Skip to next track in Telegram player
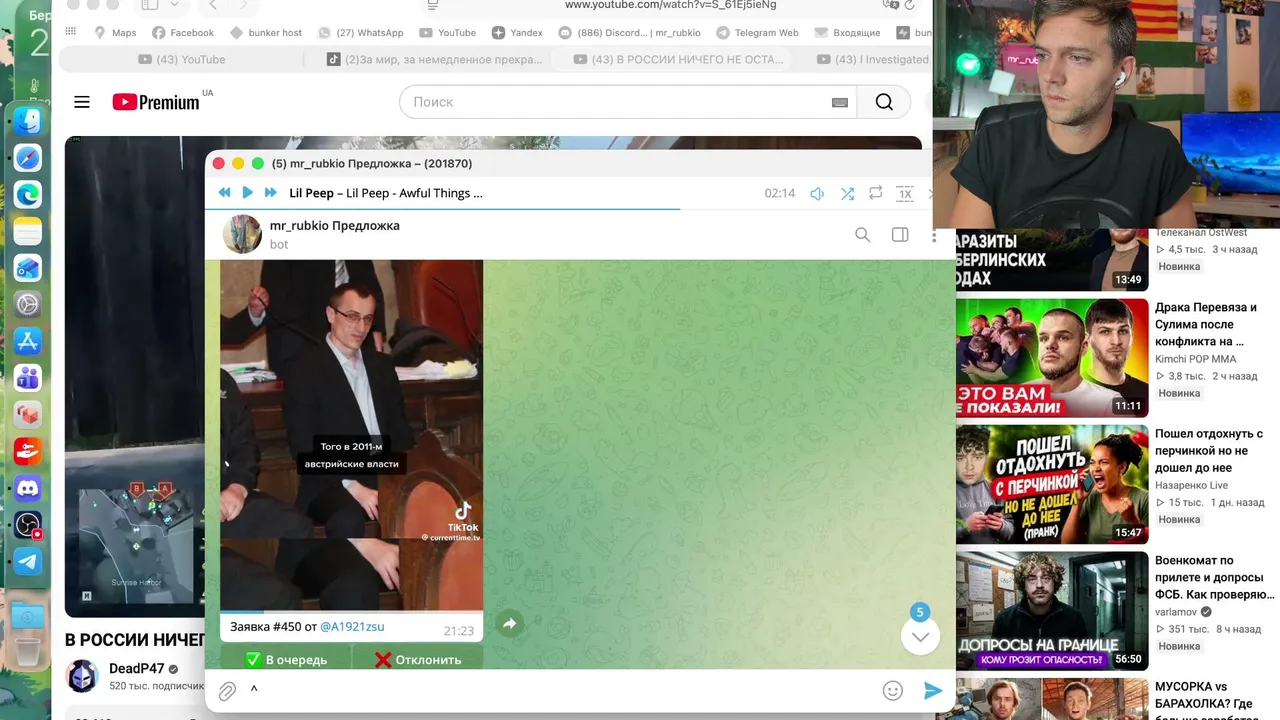 pyautogui.click(x=270, y=193)
